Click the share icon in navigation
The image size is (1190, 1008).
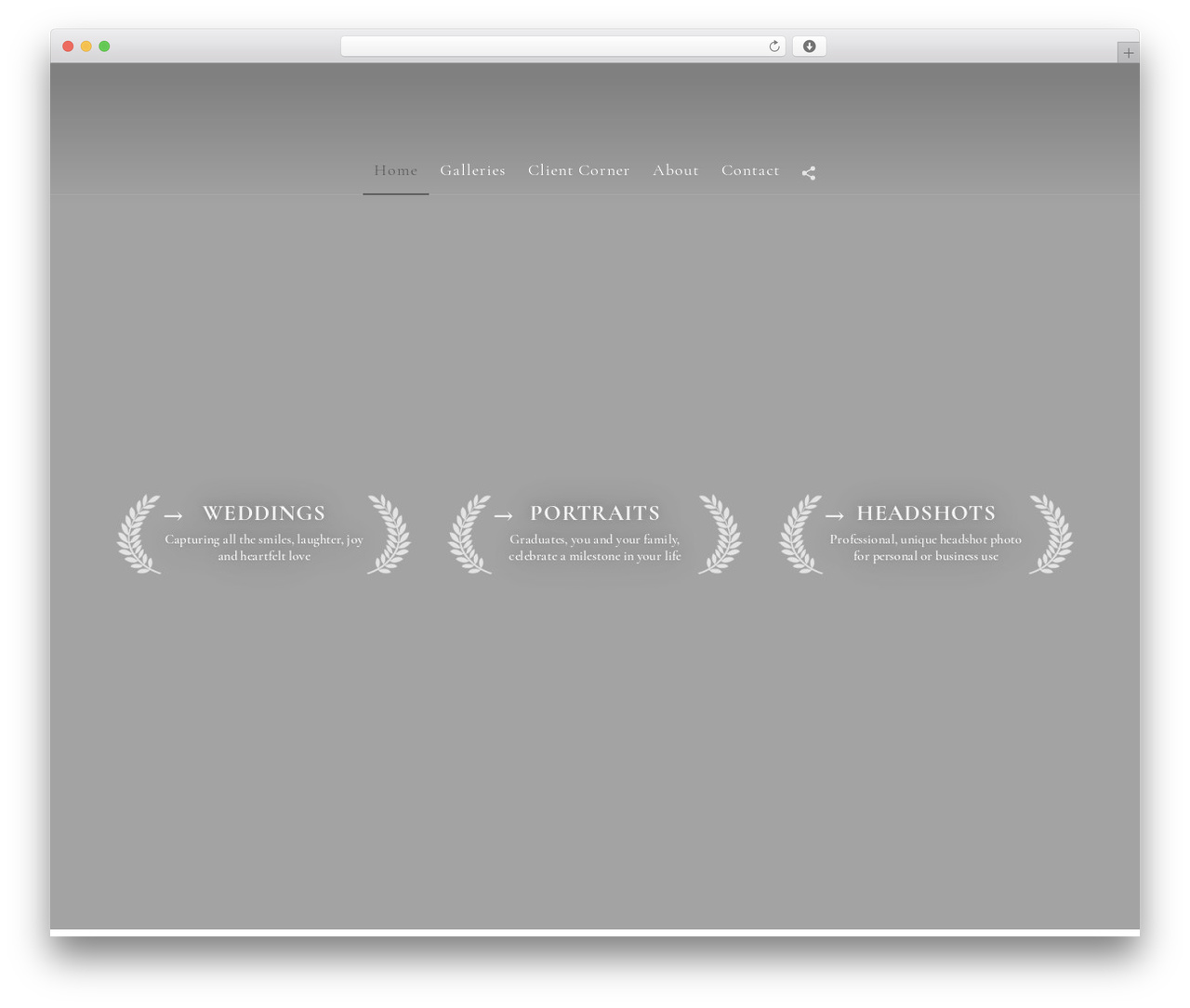(x=809, y=173)
